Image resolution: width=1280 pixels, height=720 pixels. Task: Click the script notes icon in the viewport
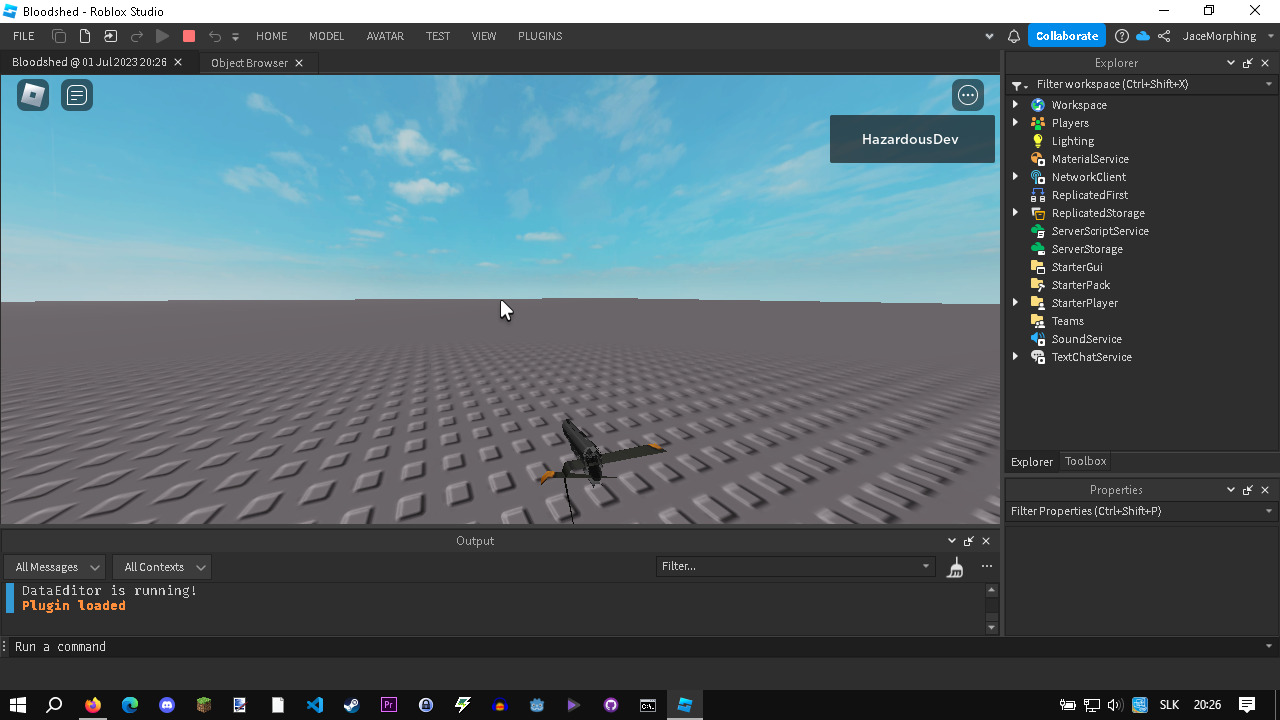pos(77,95)
